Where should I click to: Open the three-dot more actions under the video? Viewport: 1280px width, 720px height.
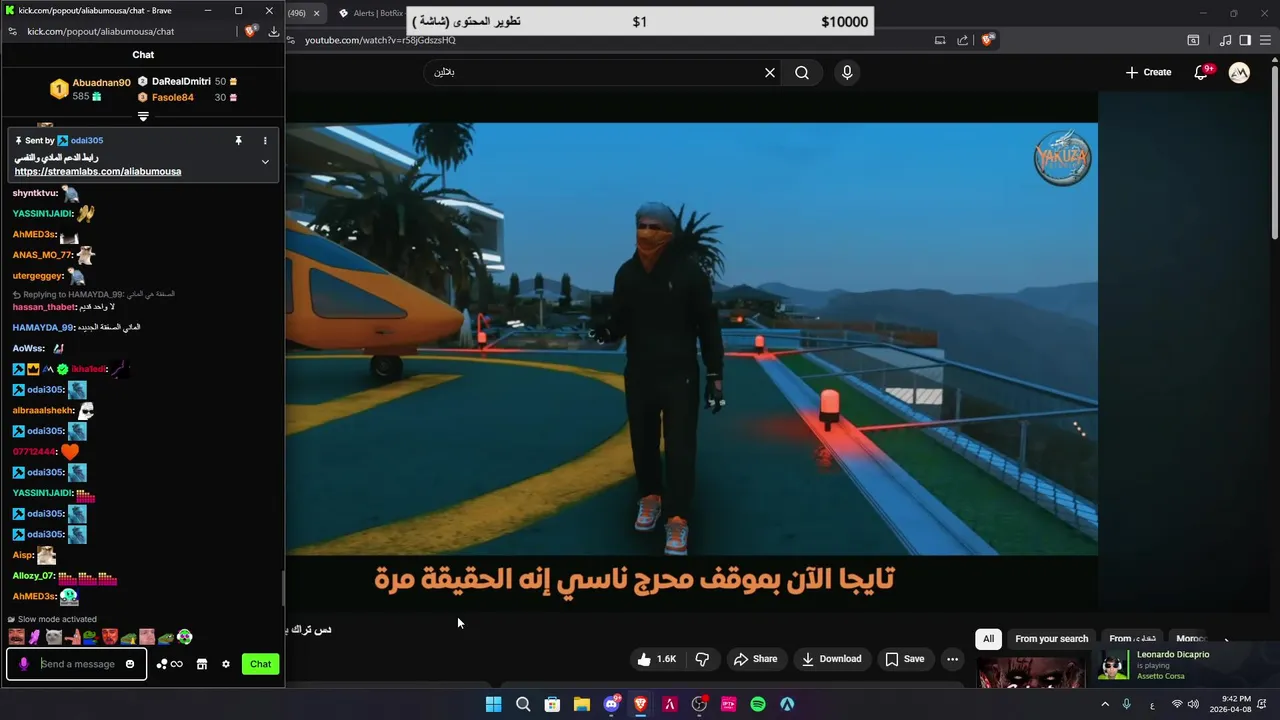(952, 659)
